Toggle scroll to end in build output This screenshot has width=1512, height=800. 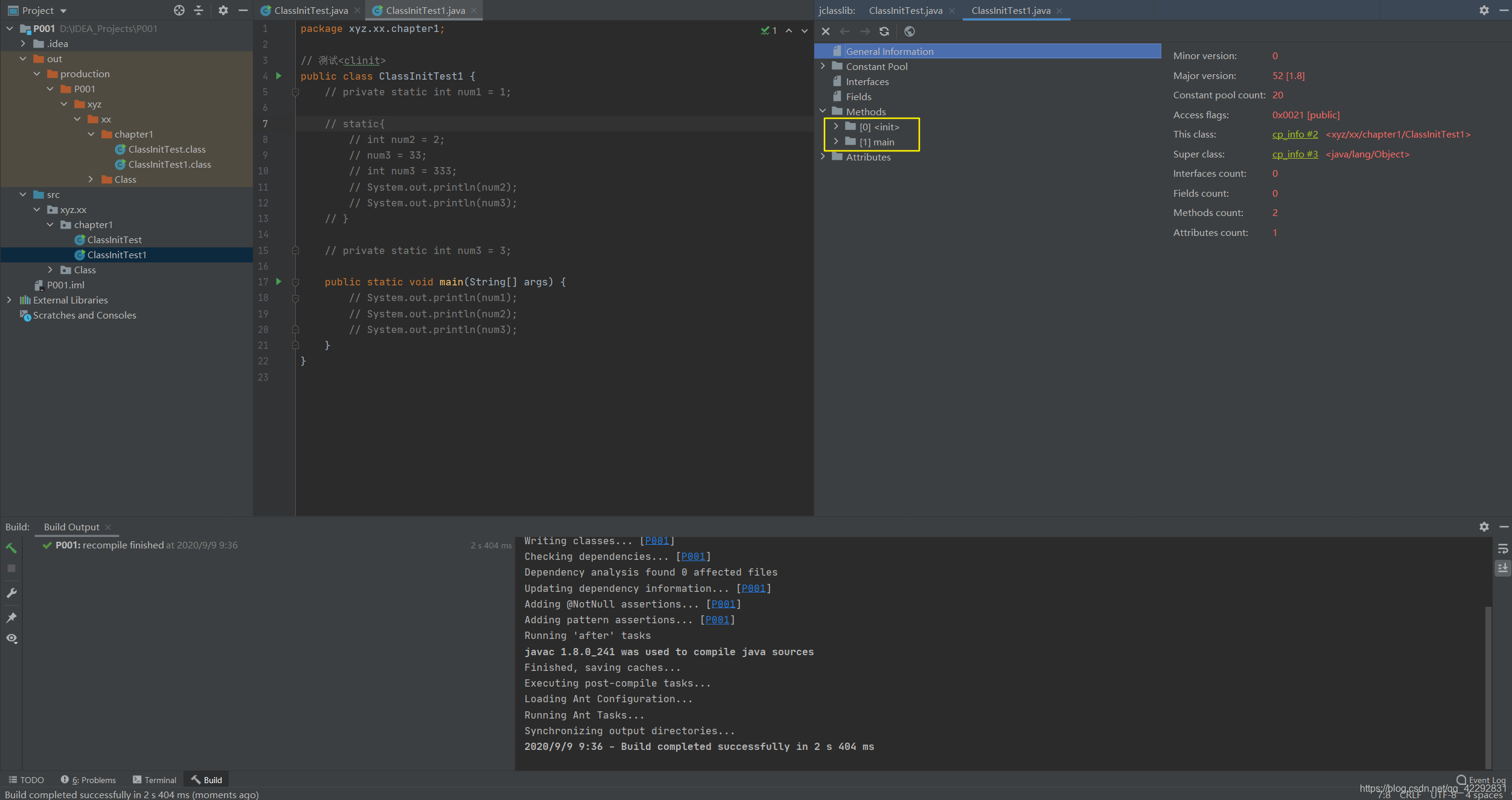pos(1502,568)
